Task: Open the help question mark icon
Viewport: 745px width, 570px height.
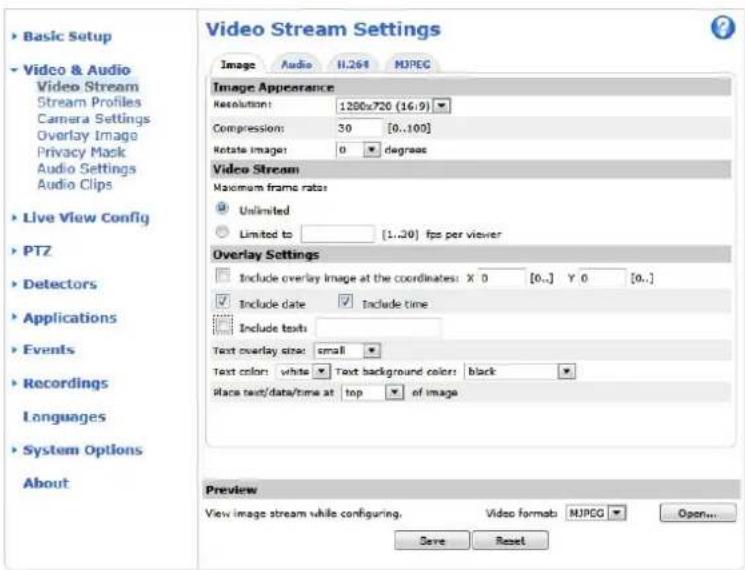Action: 723,28
